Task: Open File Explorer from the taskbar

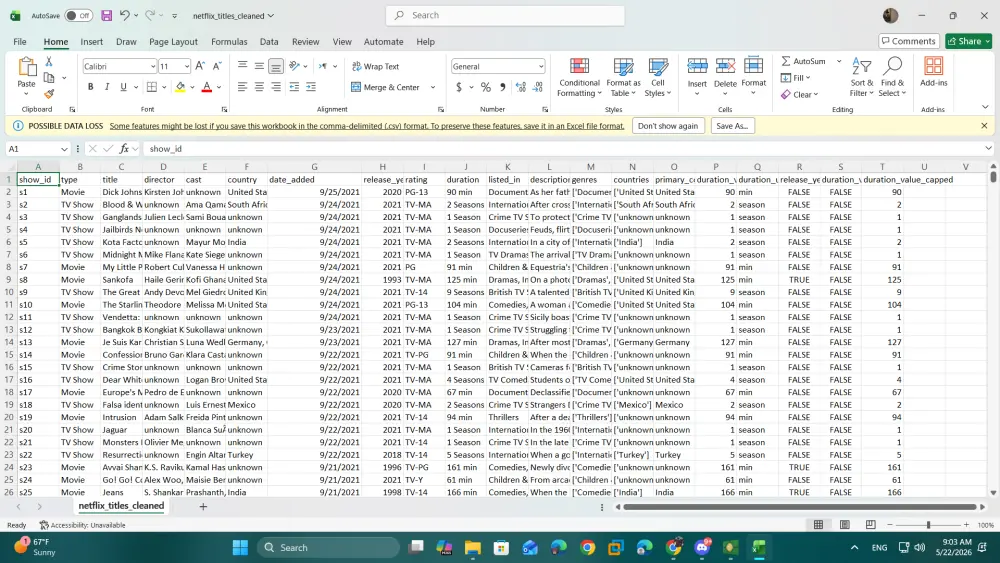Action: pos(473,547)
